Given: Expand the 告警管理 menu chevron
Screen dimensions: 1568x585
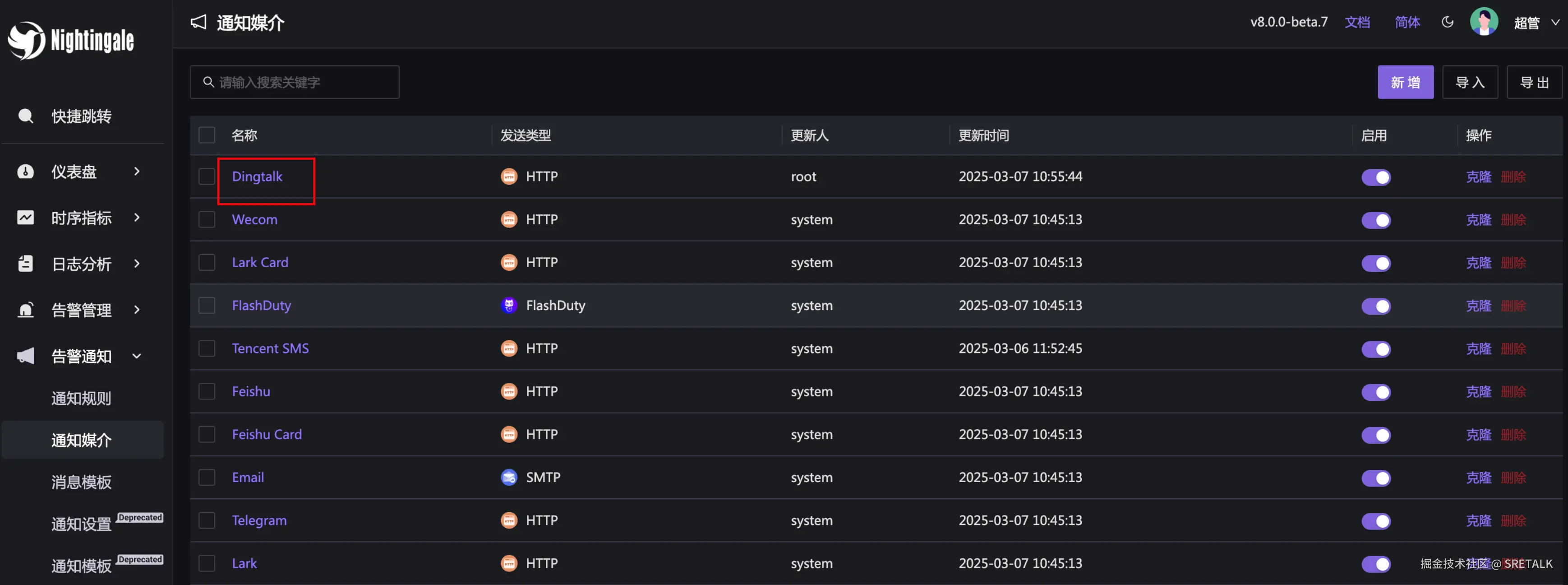Looking at the screenshot, I should click(137, 310).
